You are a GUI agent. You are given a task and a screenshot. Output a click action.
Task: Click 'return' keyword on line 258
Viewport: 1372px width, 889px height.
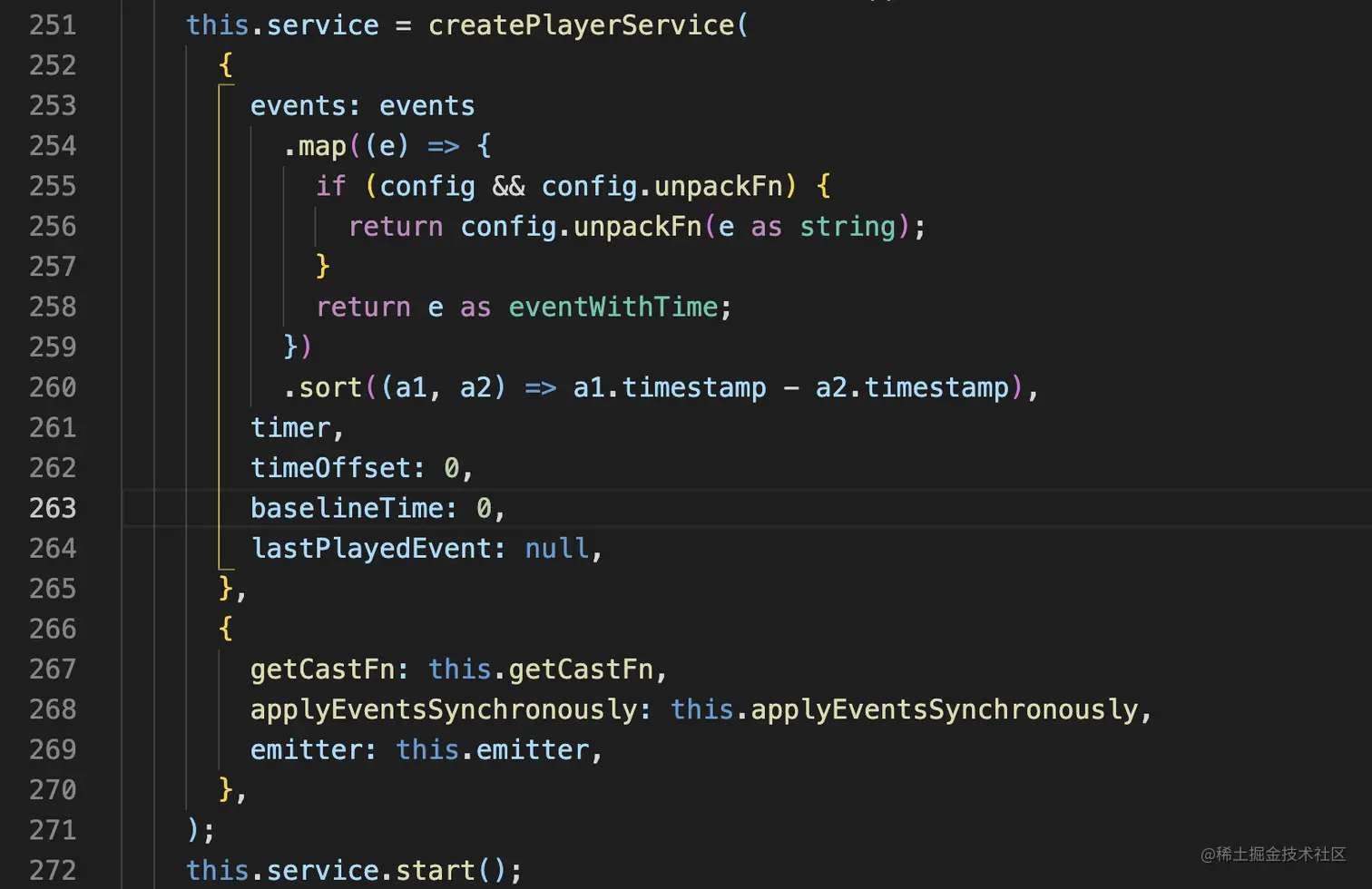(x=363, y=307)
